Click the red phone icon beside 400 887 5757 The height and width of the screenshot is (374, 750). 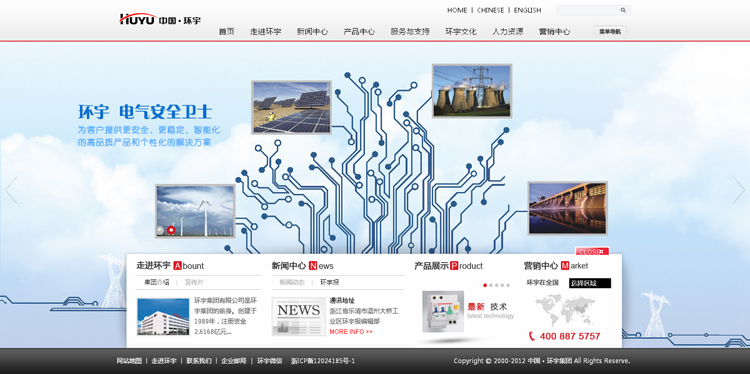531,336
